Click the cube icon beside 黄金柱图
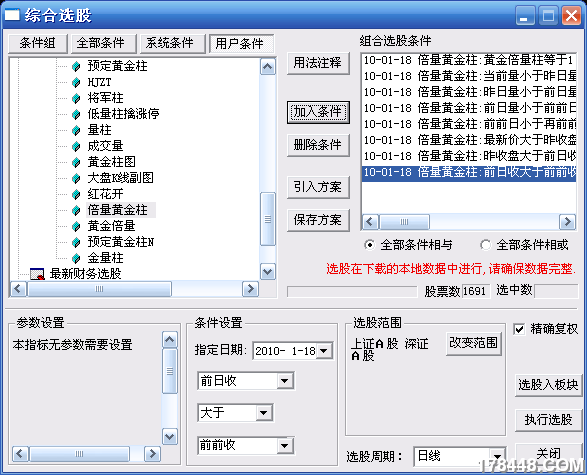This screenshot has width=587, height=475. point(76,162)
